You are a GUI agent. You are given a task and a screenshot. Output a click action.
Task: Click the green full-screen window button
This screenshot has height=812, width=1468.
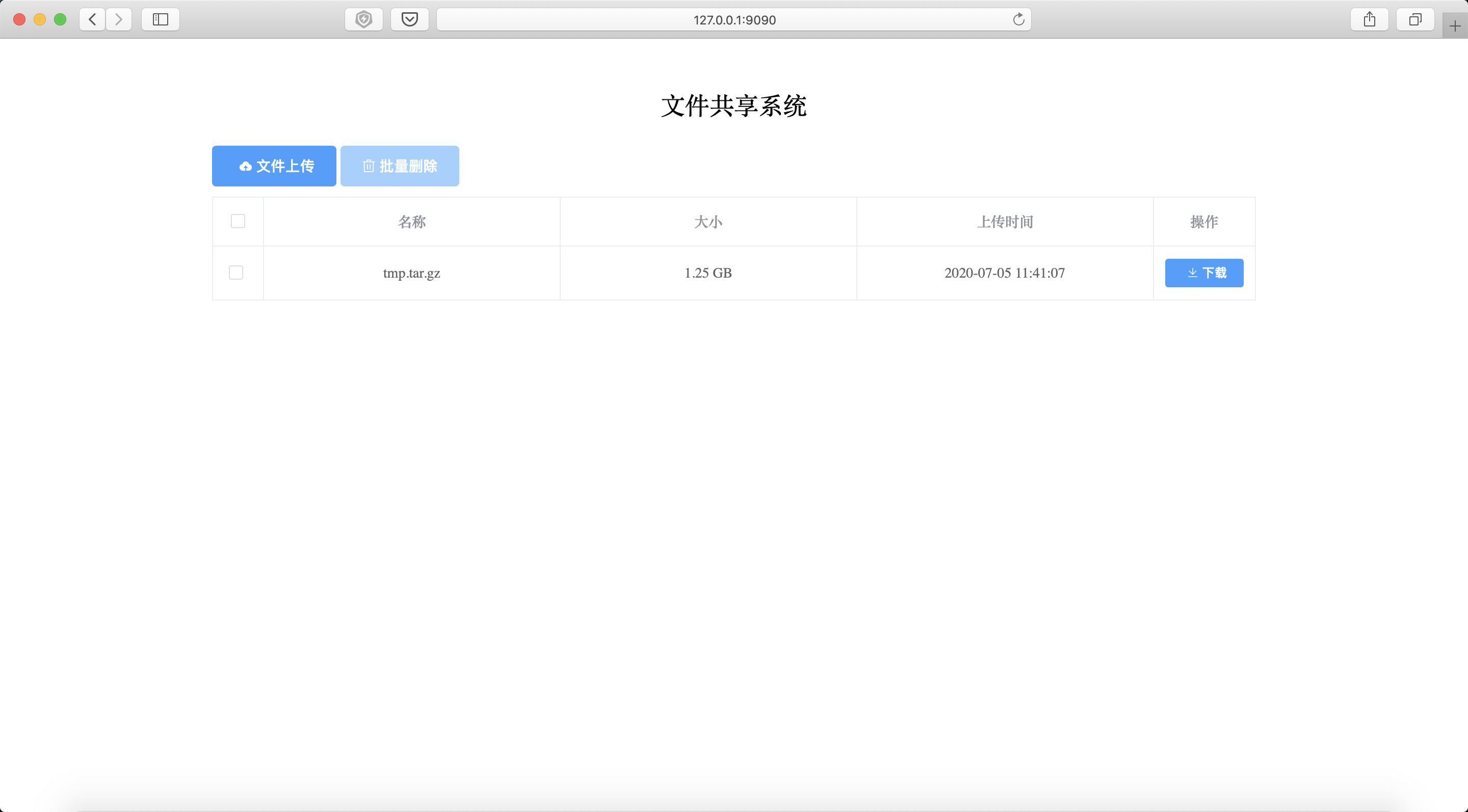60,19
